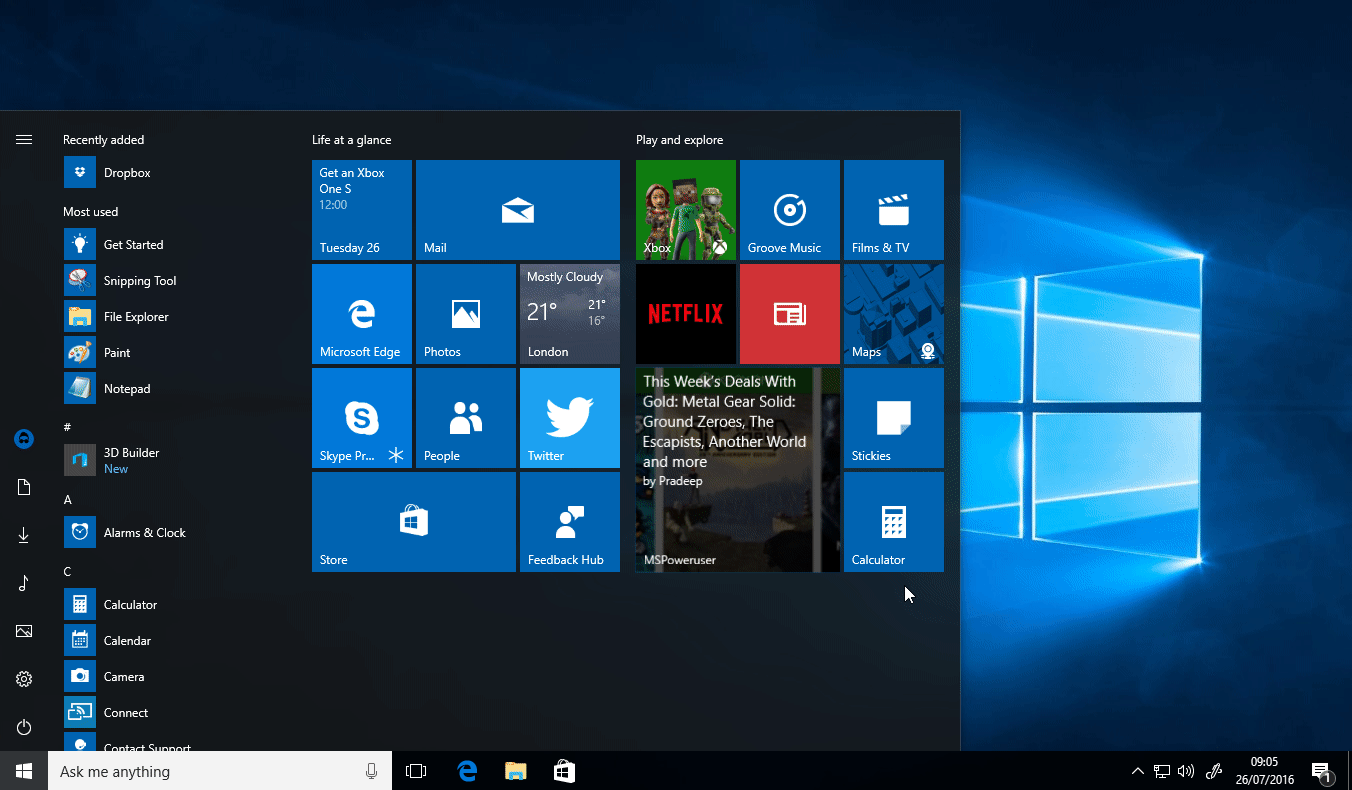Open the Windows Store from the taskbar
This screenshot has width=1352, height=790.
(563, 771)
